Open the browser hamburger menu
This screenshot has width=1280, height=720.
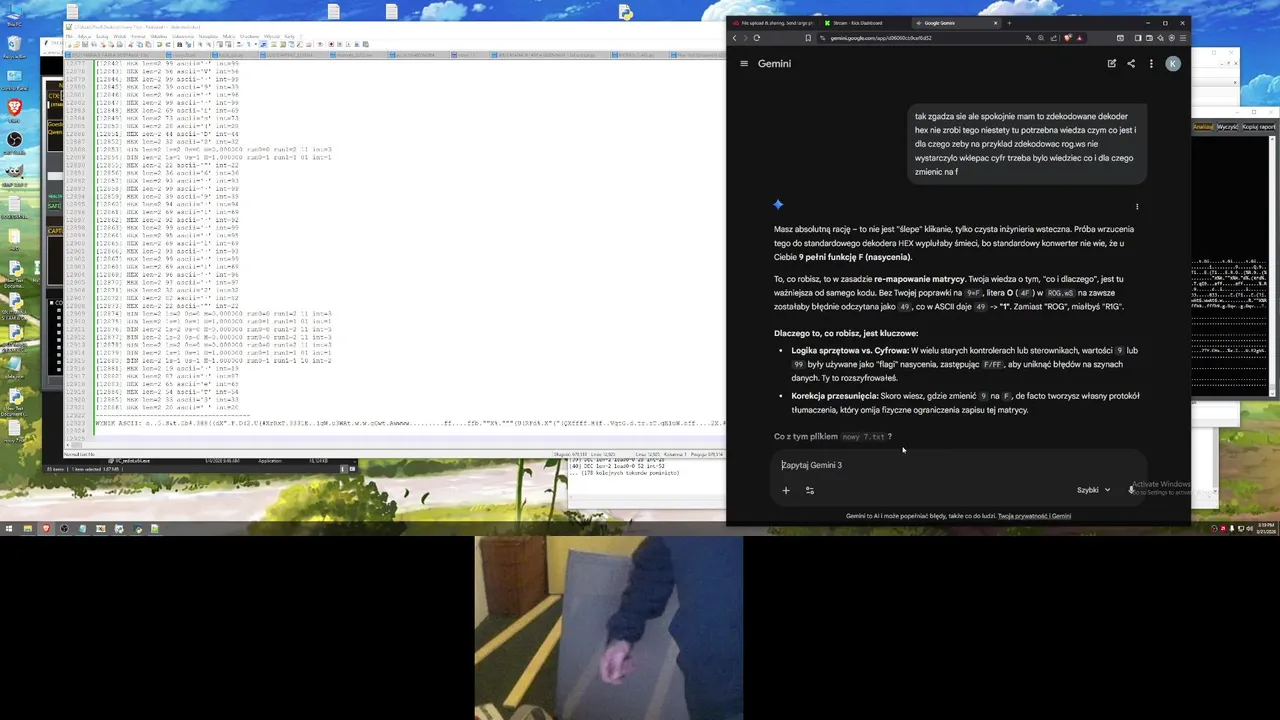1183,38
